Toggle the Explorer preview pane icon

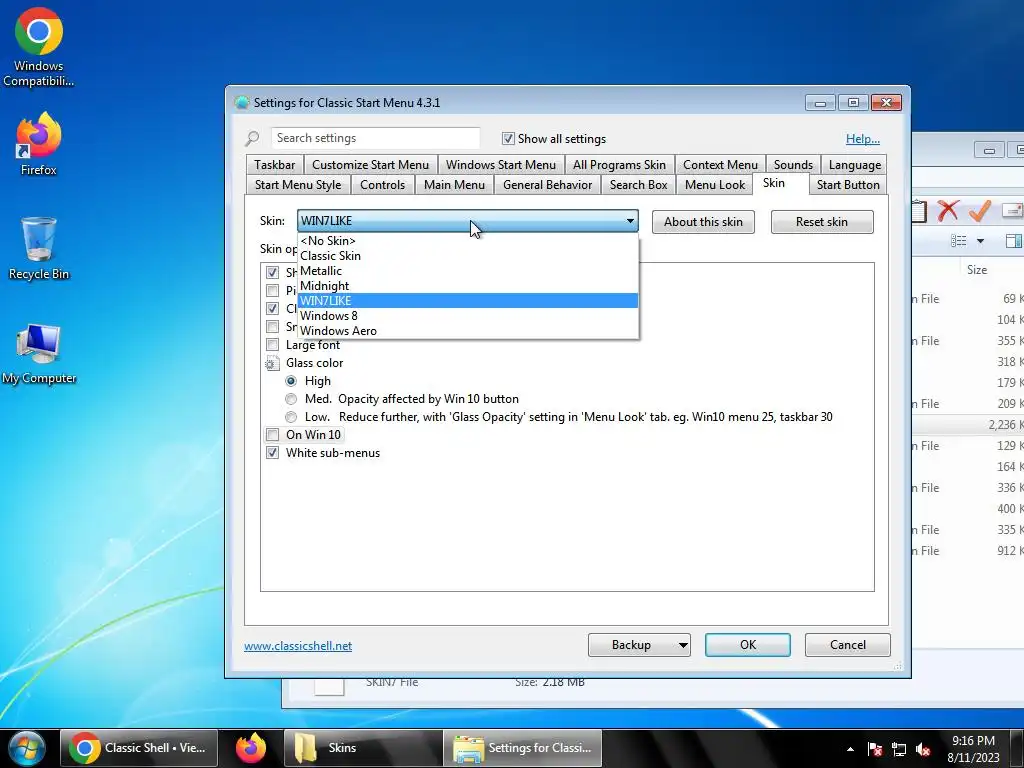[x=1014, y=241]
